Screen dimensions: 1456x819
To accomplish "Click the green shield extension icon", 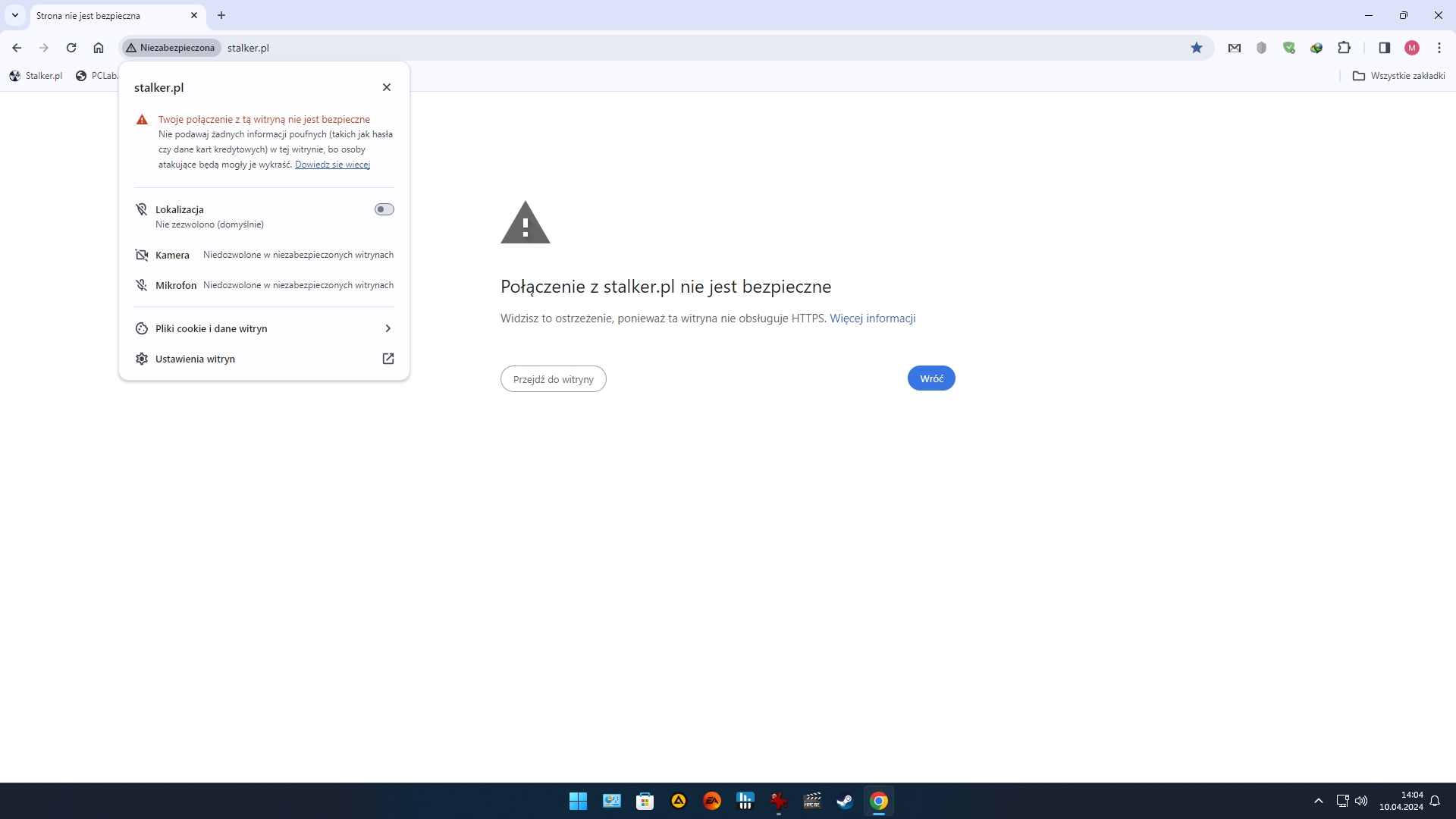I will (x=1289, y=48).
